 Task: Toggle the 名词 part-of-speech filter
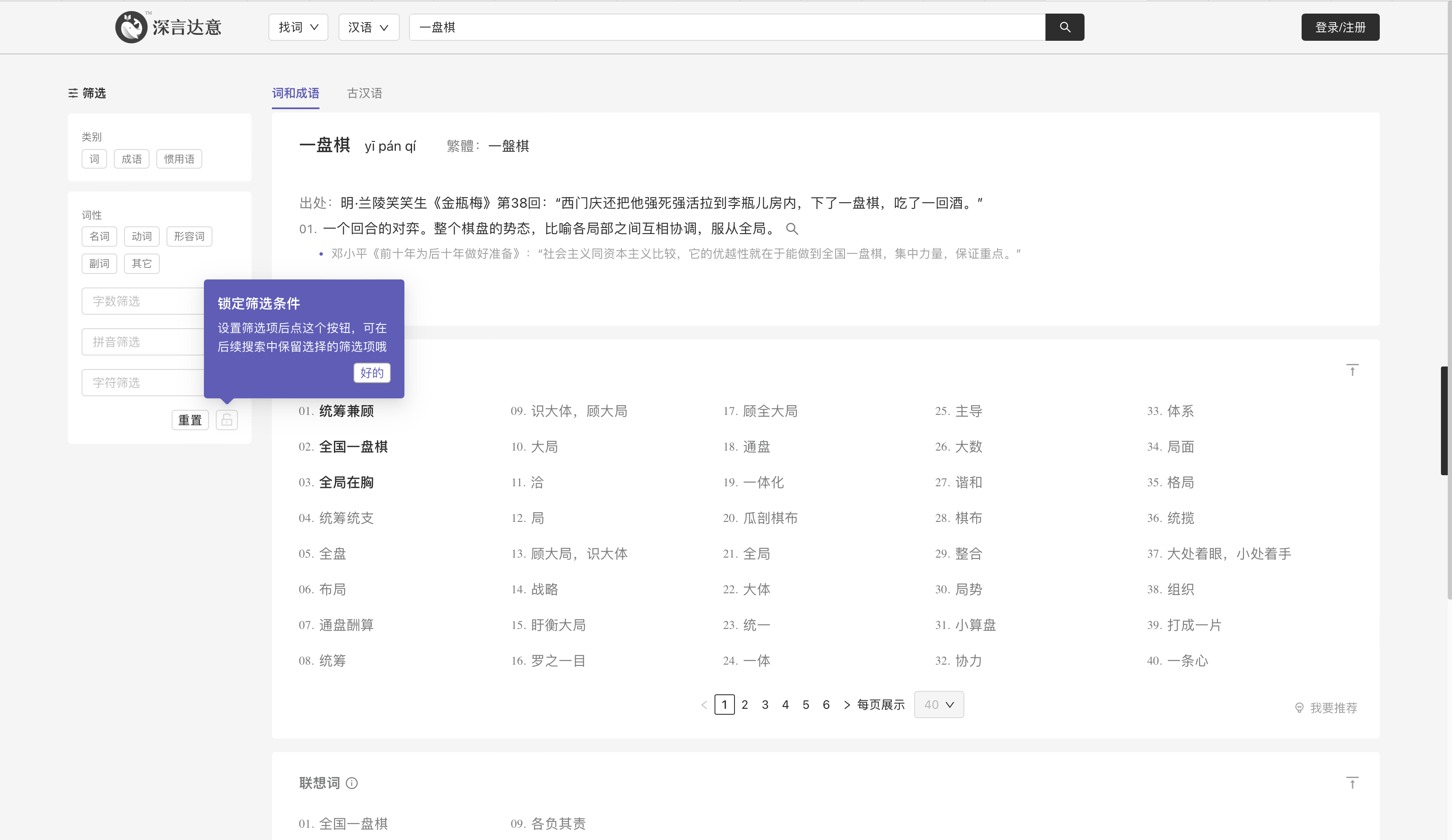click(99, 236)
